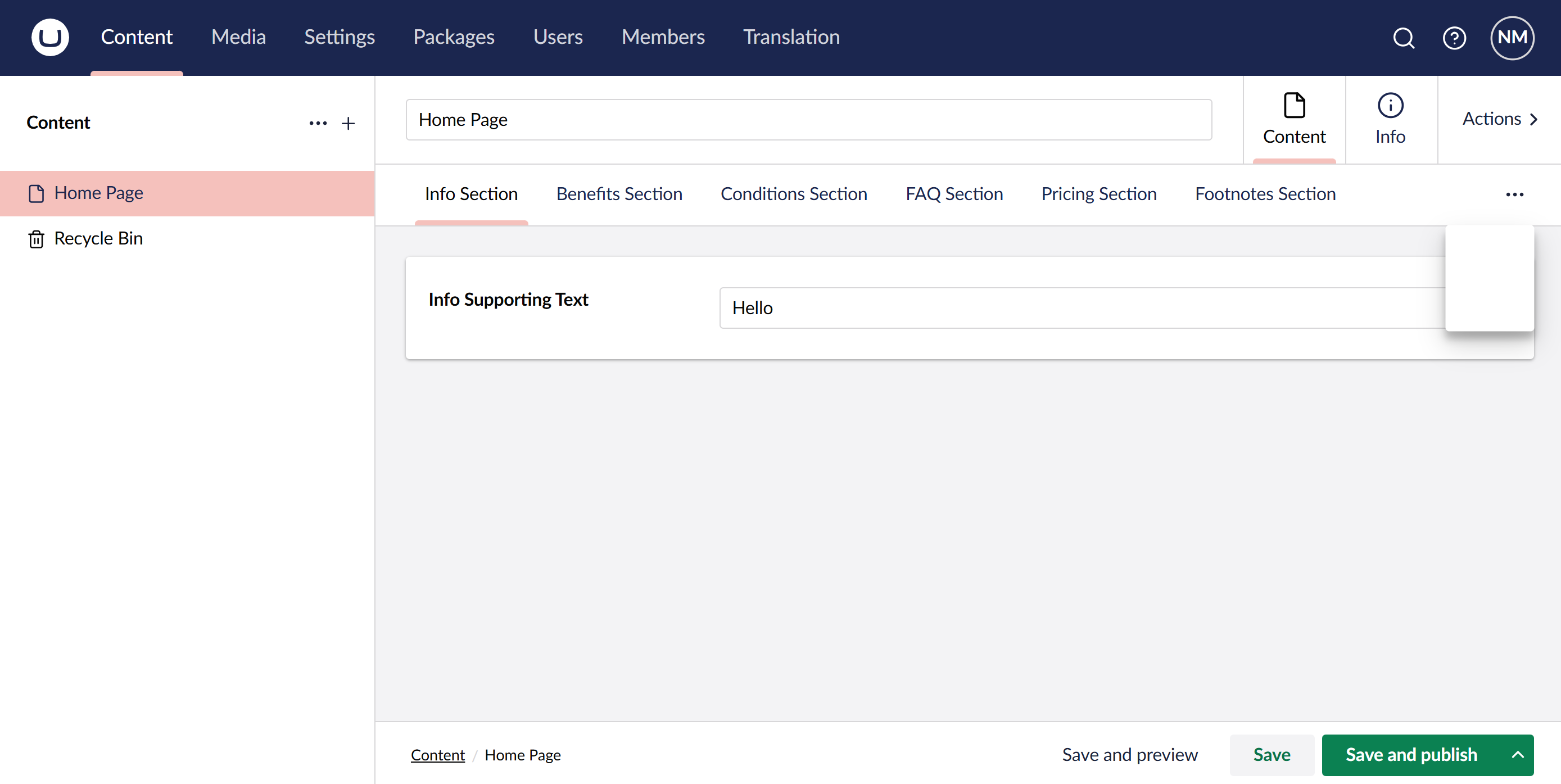
Task: Show more section tabs ellipsis
Action: pyautogui.click(x=1514, y=194)
